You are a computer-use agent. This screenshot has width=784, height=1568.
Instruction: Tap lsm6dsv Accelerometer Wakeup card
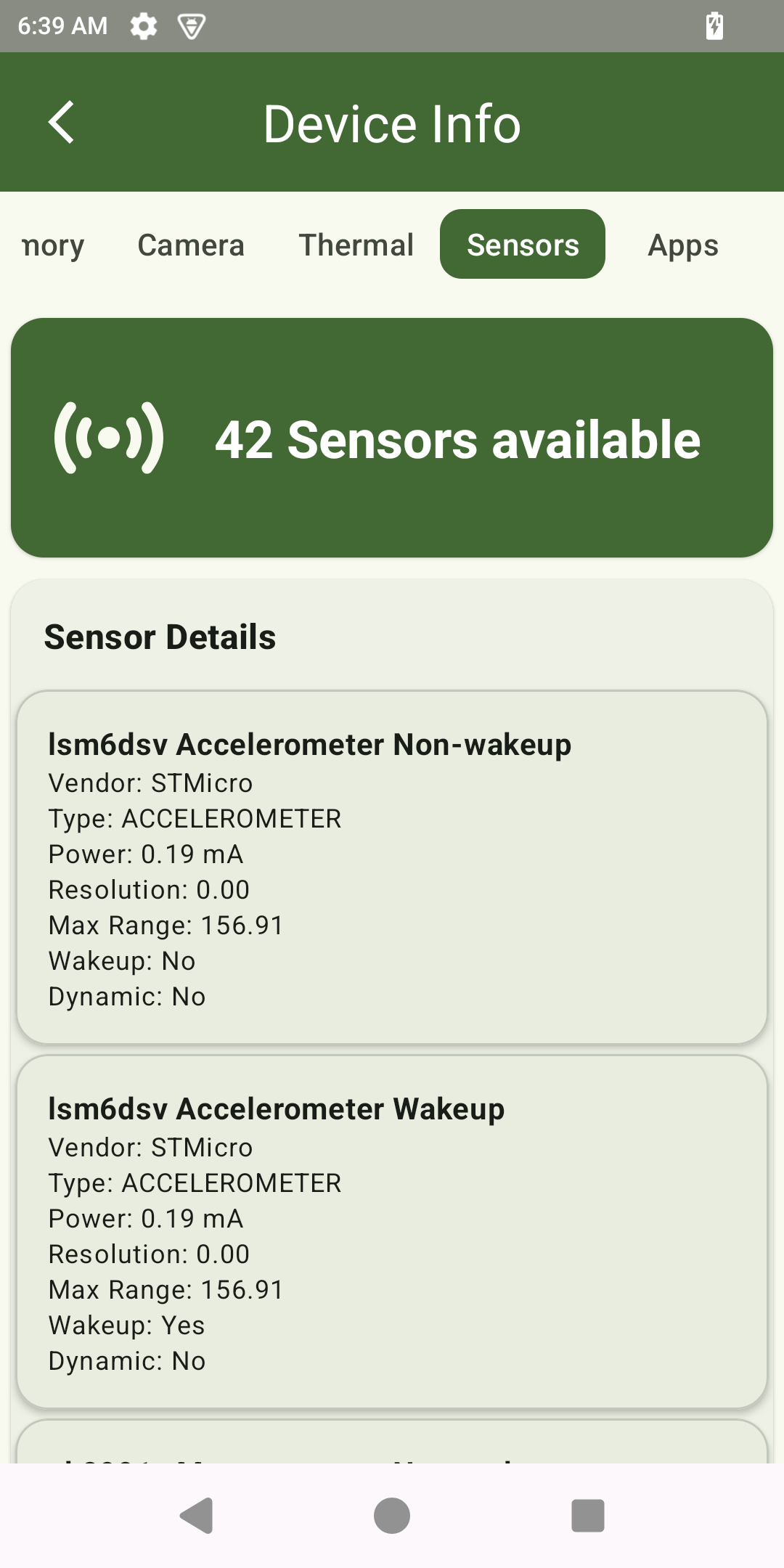pyautogui.click(x=392, y=1232)
